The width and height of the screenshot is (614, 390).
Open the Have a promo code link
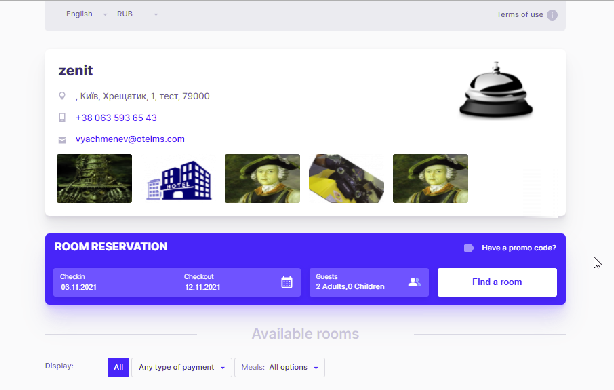[x=519, y=248]
